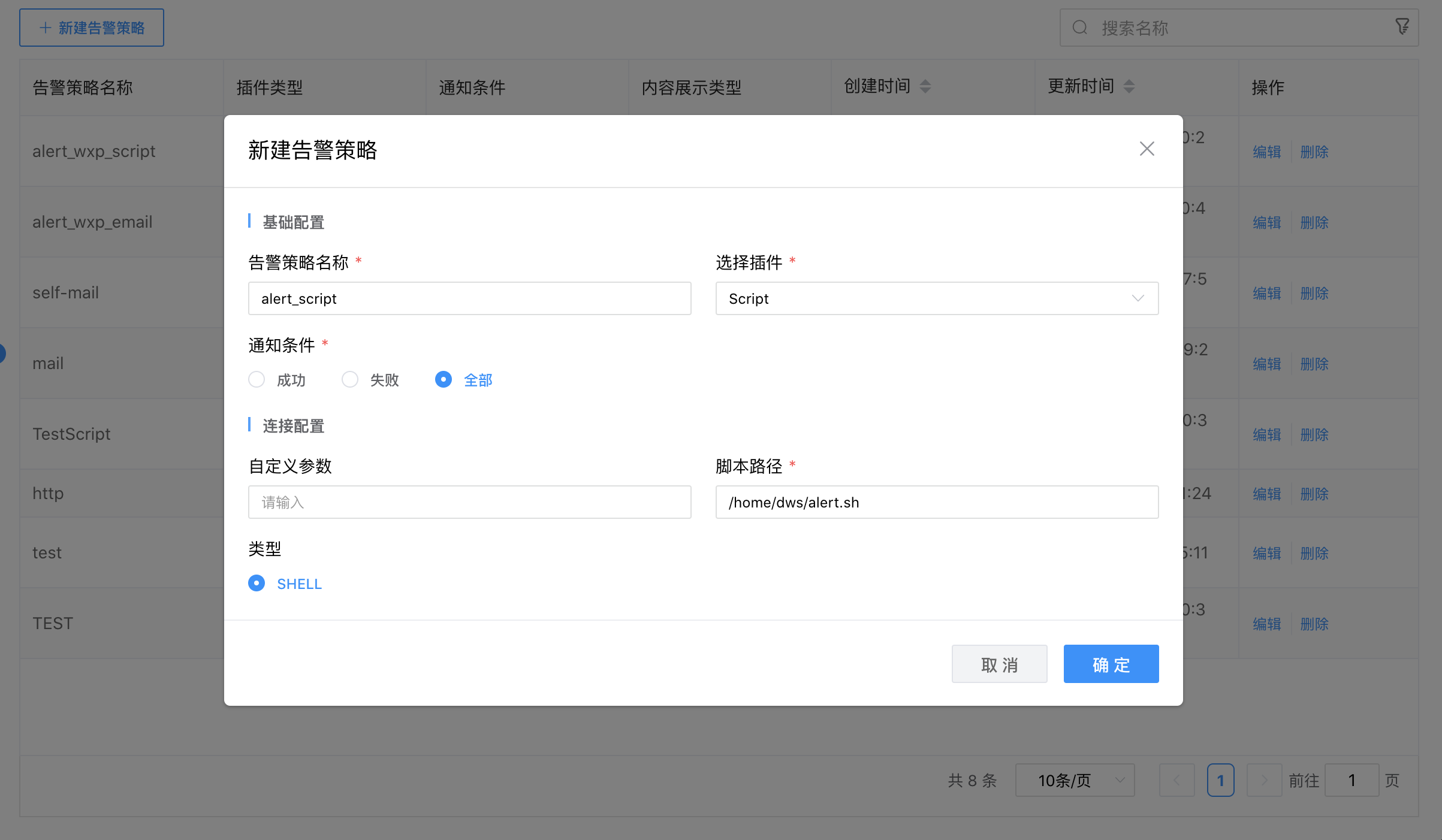1442x840 pixels.
Task: Click the 插件类型 column header
Action: (x=269, y=87)
